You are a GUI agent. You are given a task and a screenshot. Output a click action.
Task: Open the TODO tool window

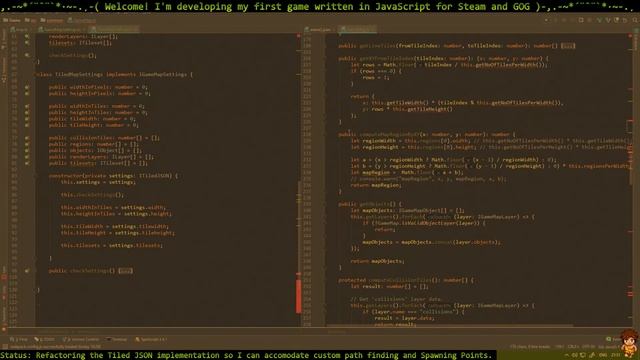45,339
